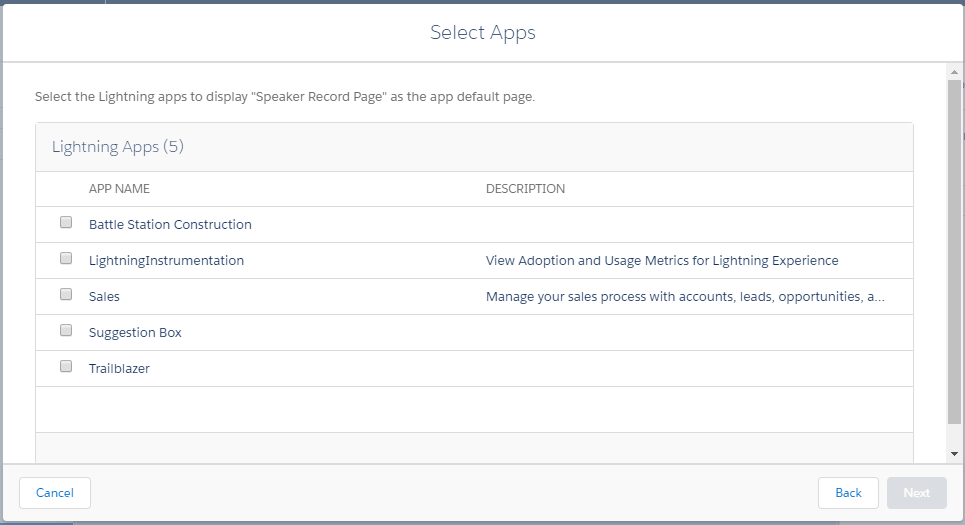The image size is (965, 525).
Task: Click the scrollbar up arrow
Action: (x=955, y=72)
